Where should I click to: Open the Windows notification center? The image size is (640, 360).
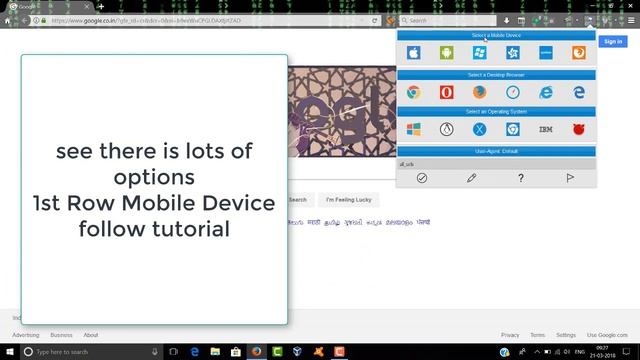point(627,351)
